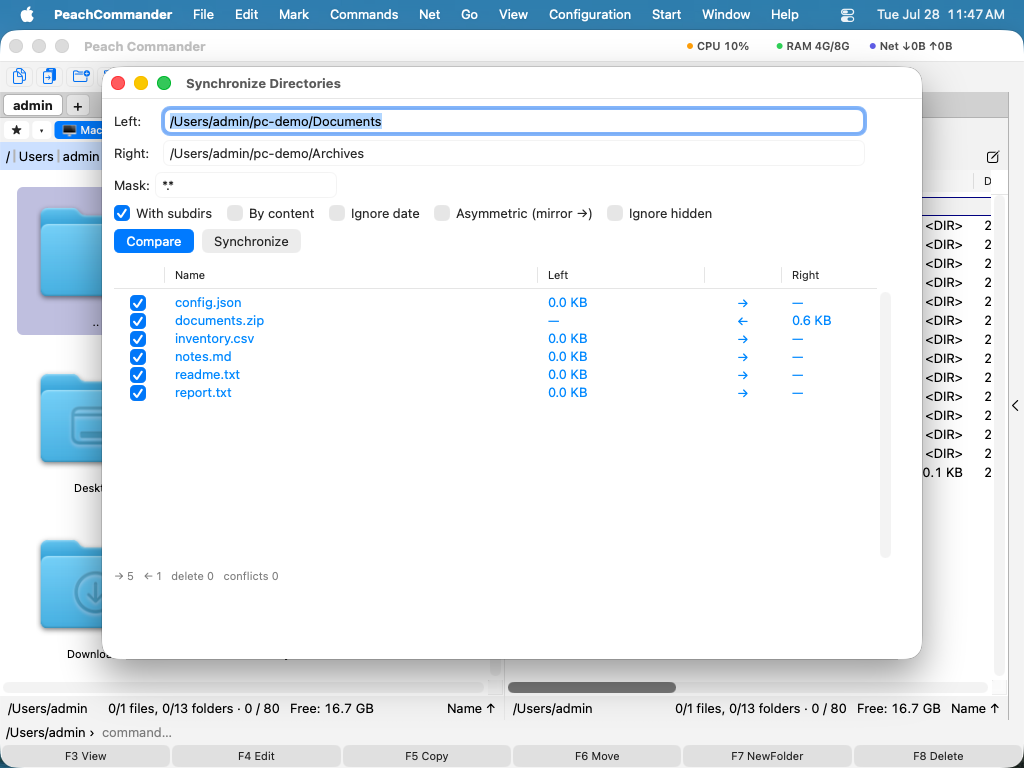Click the F8 Delete button
The width and height of the screenshot is (1024, 768).
pos(938,756)
